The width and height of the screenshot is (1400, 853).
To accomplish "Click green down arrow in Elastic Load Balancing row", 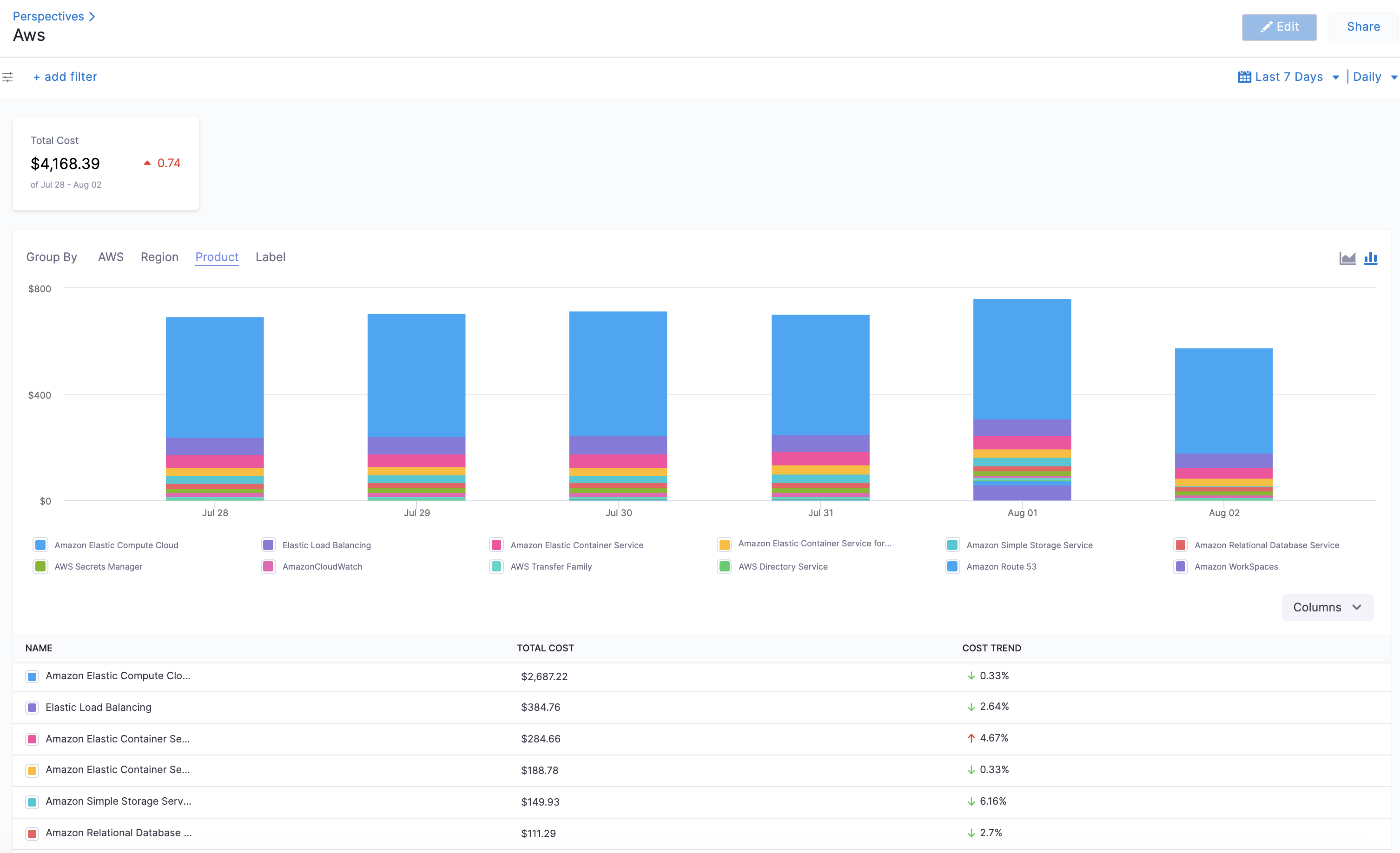I will pos(971,707).
